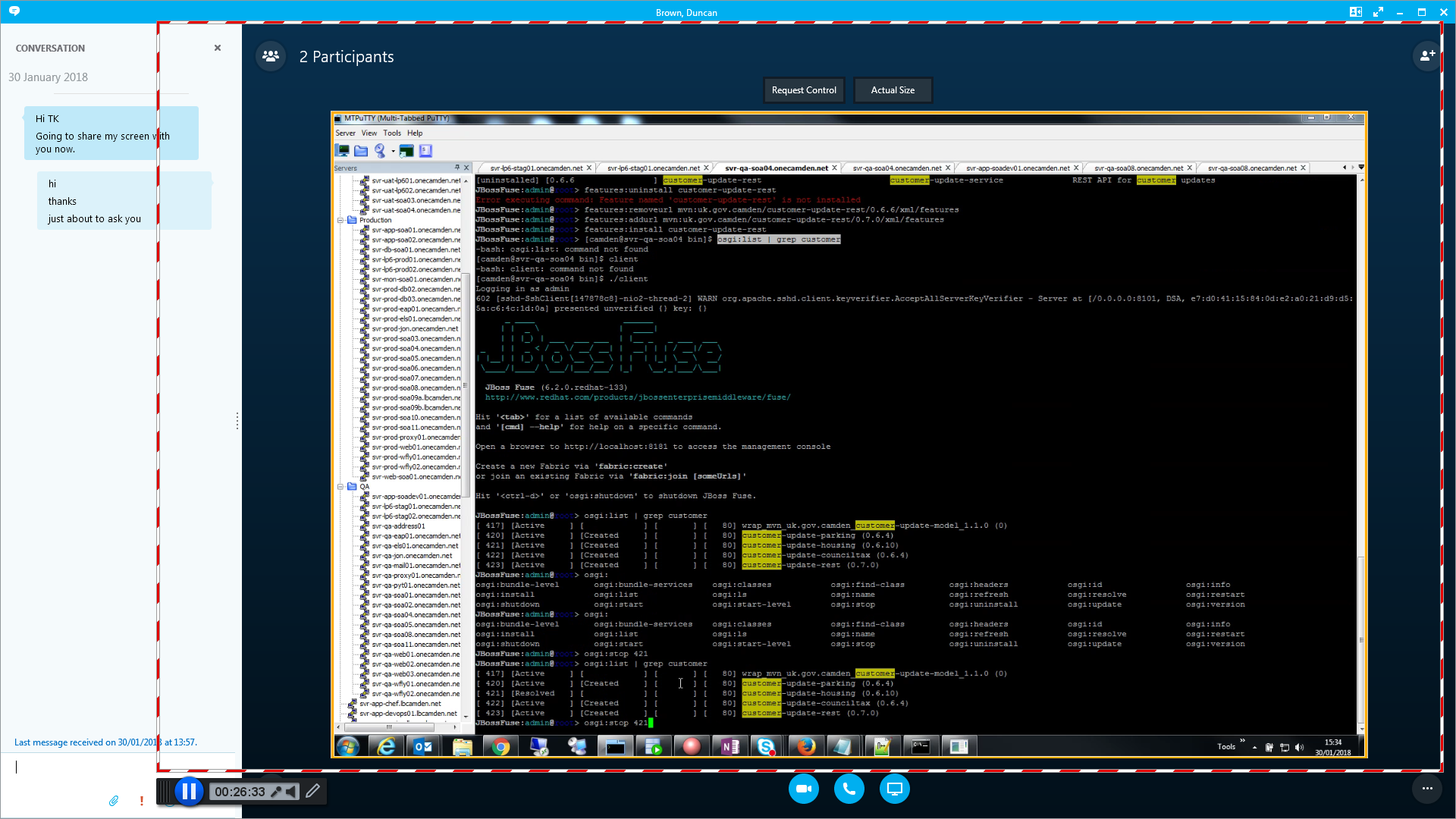Click the send script toolbar icon
The image size is (1456, 819).
(x=425, y=151)
